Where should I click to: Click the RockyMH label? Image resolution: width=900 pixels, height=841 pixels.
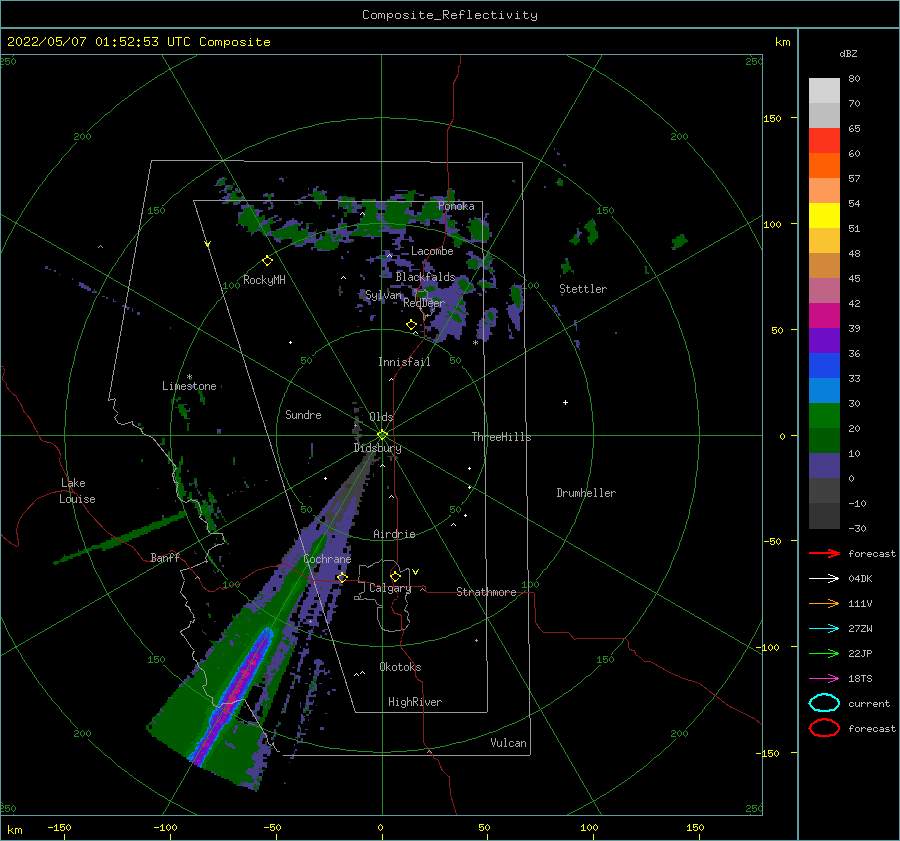pos(264,280)
